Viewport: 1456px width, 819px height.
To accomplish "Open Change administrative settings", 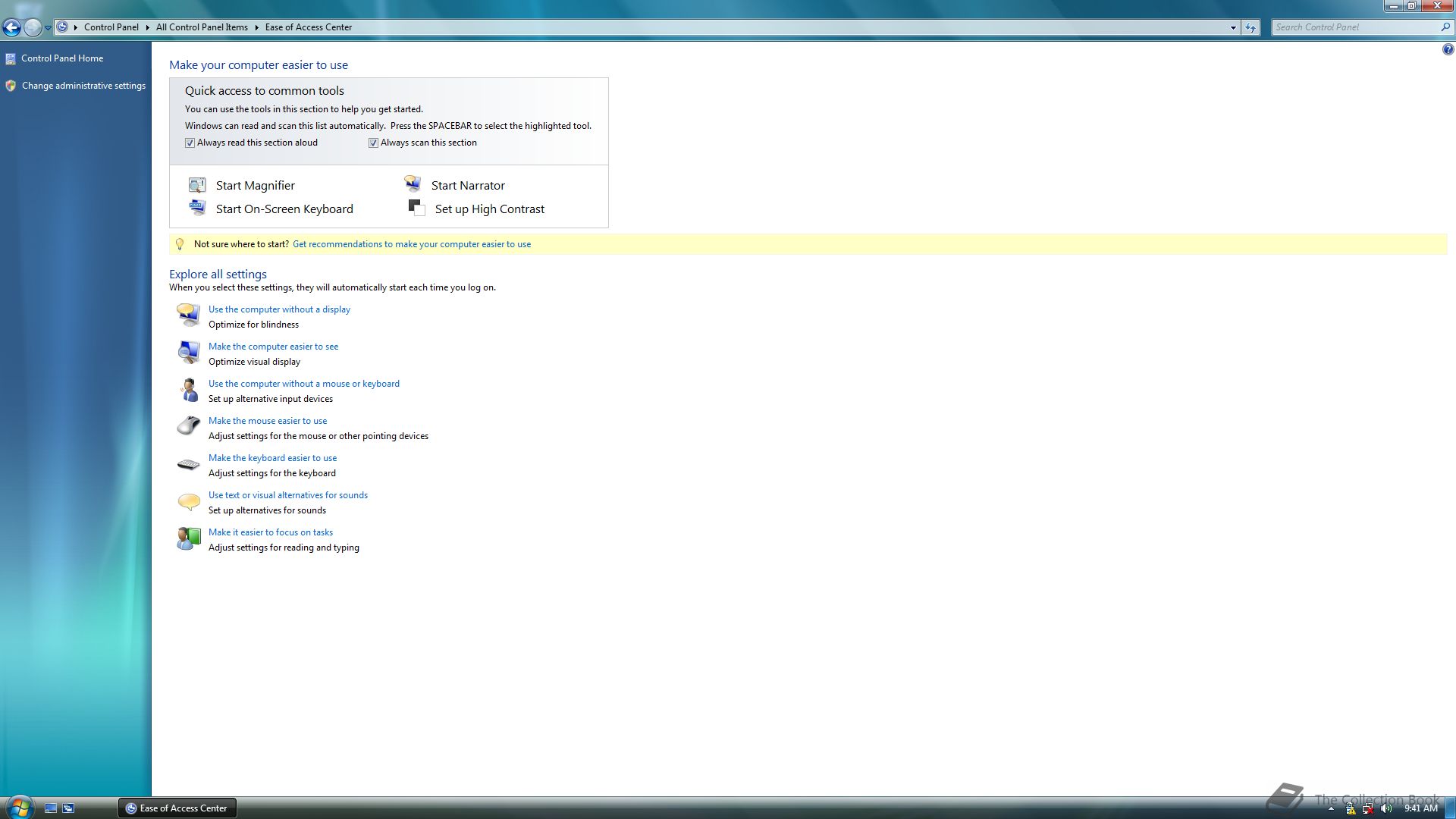I will 83,86.
